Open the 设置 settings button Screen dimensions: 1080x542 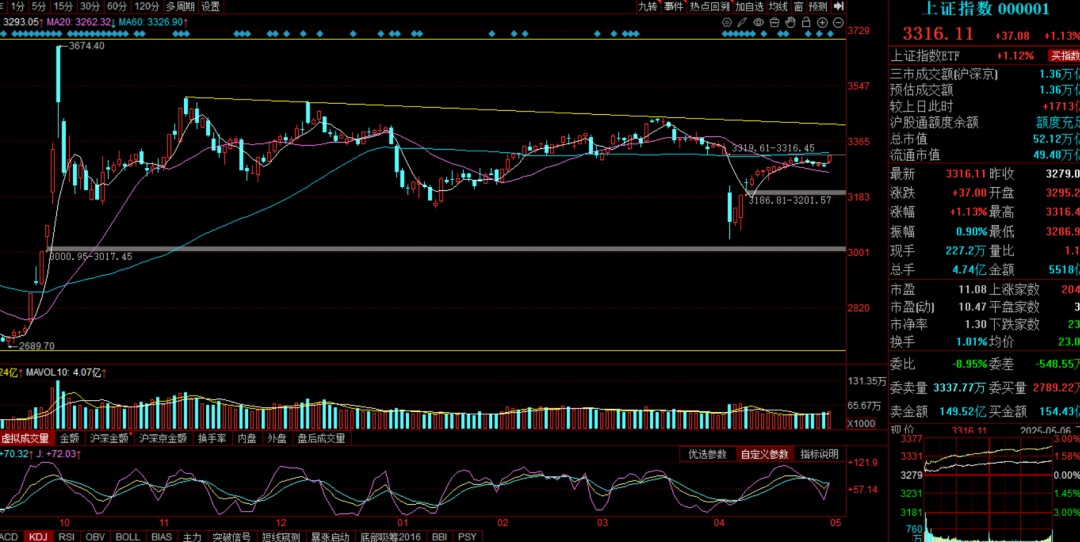click(x=211, y=6)
